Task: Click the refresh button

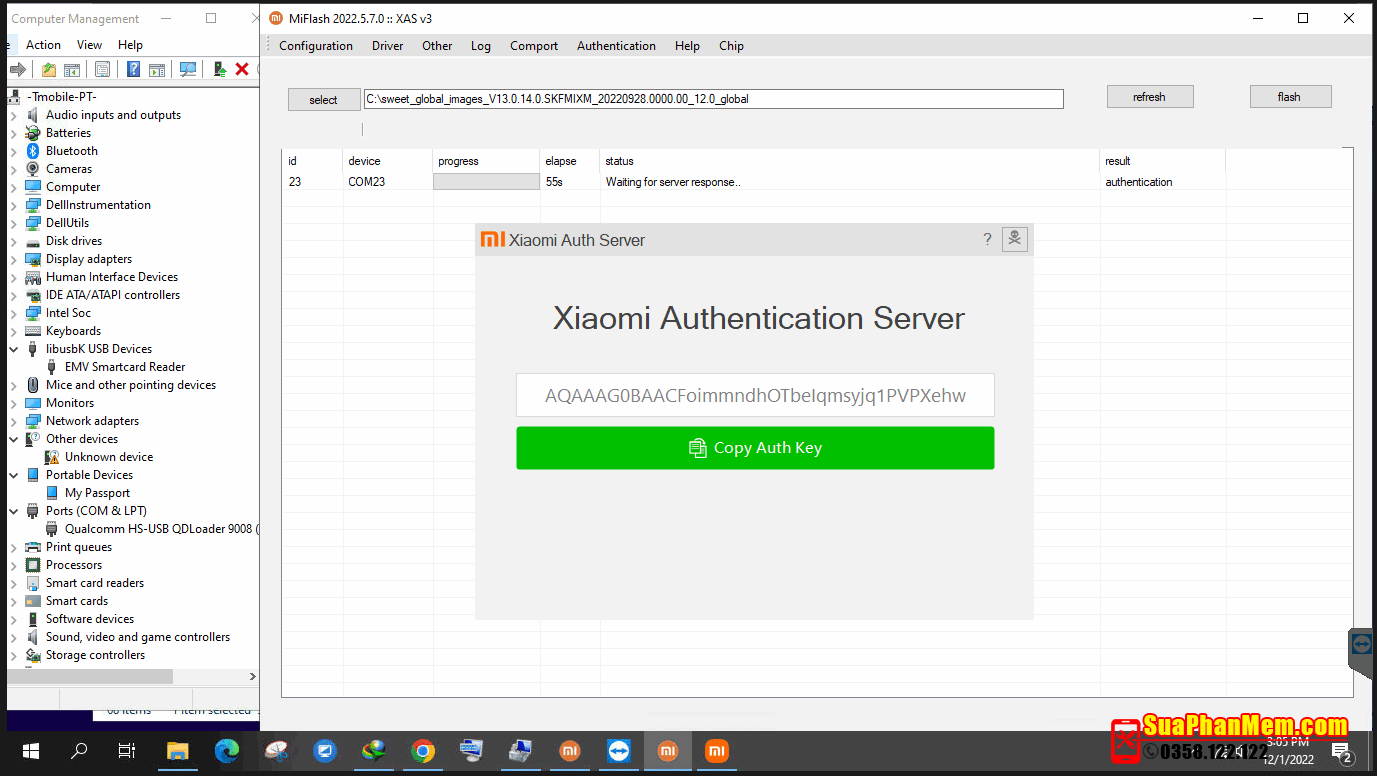Action: [1149, 97]
